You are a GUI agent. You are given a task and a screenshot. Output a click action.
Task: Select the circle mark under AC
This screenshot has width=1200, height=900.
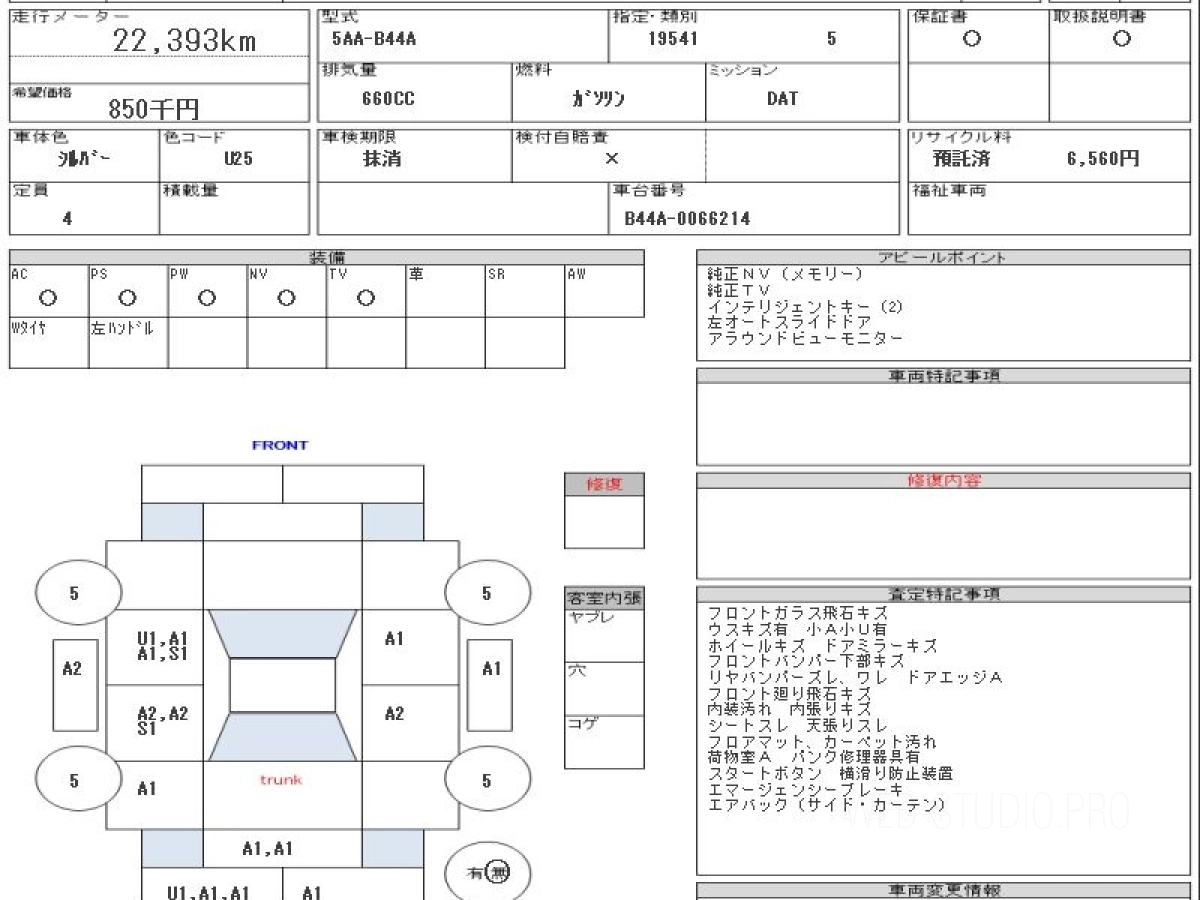[x=47, y=298]
